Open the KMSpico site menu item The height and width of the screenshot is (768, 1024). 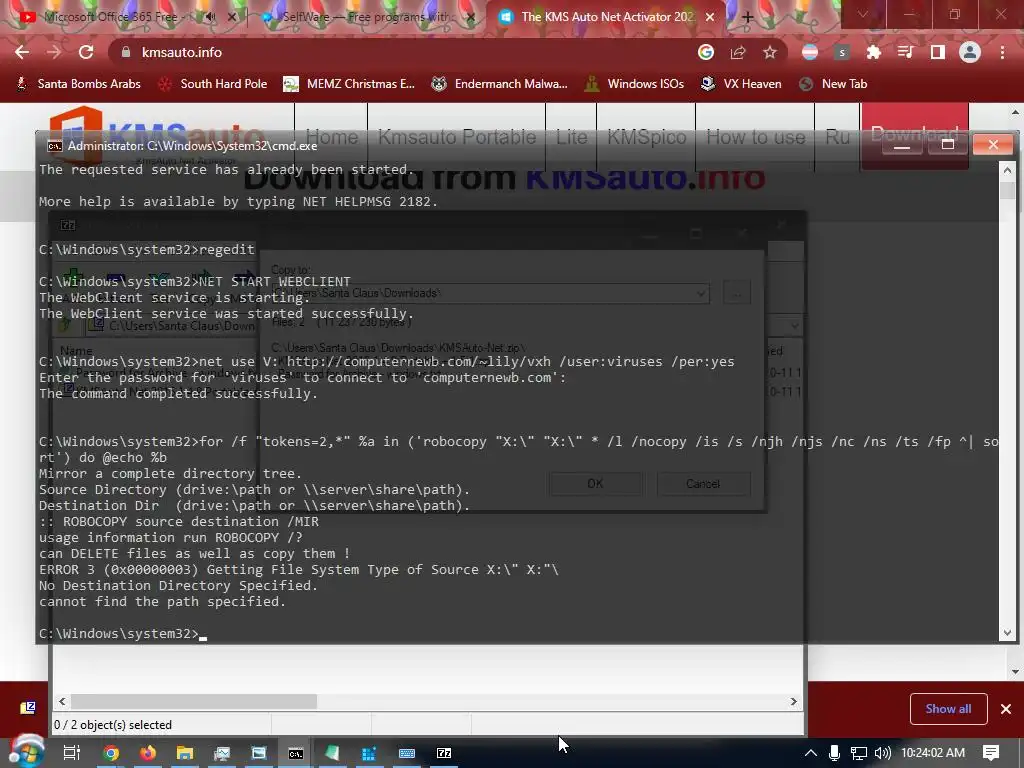(647, 136)
